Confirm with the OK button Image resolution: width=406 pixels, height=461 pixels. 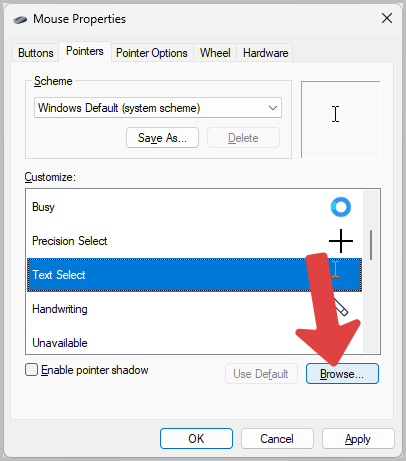click(x=196, y=439)
